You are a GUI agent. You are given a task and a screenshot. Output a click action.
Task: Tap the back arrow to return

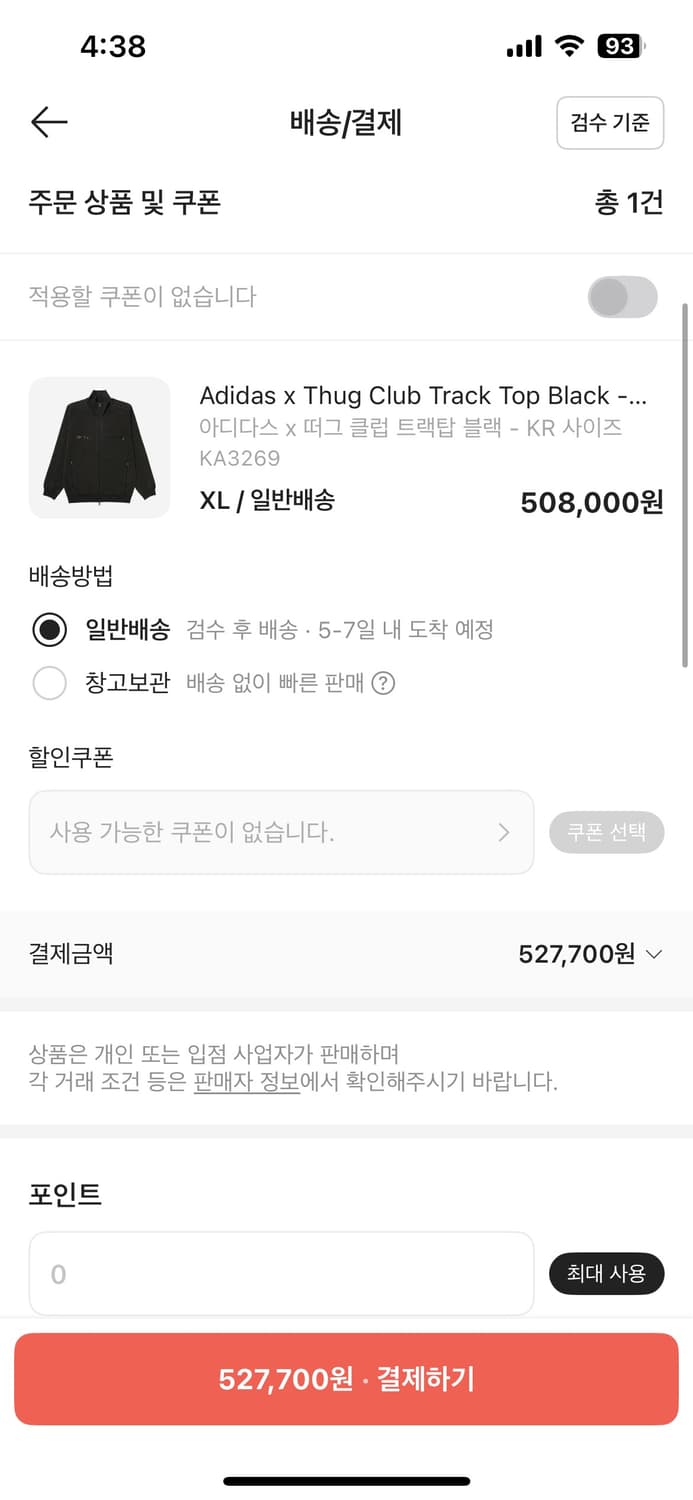tap(46, 123)
